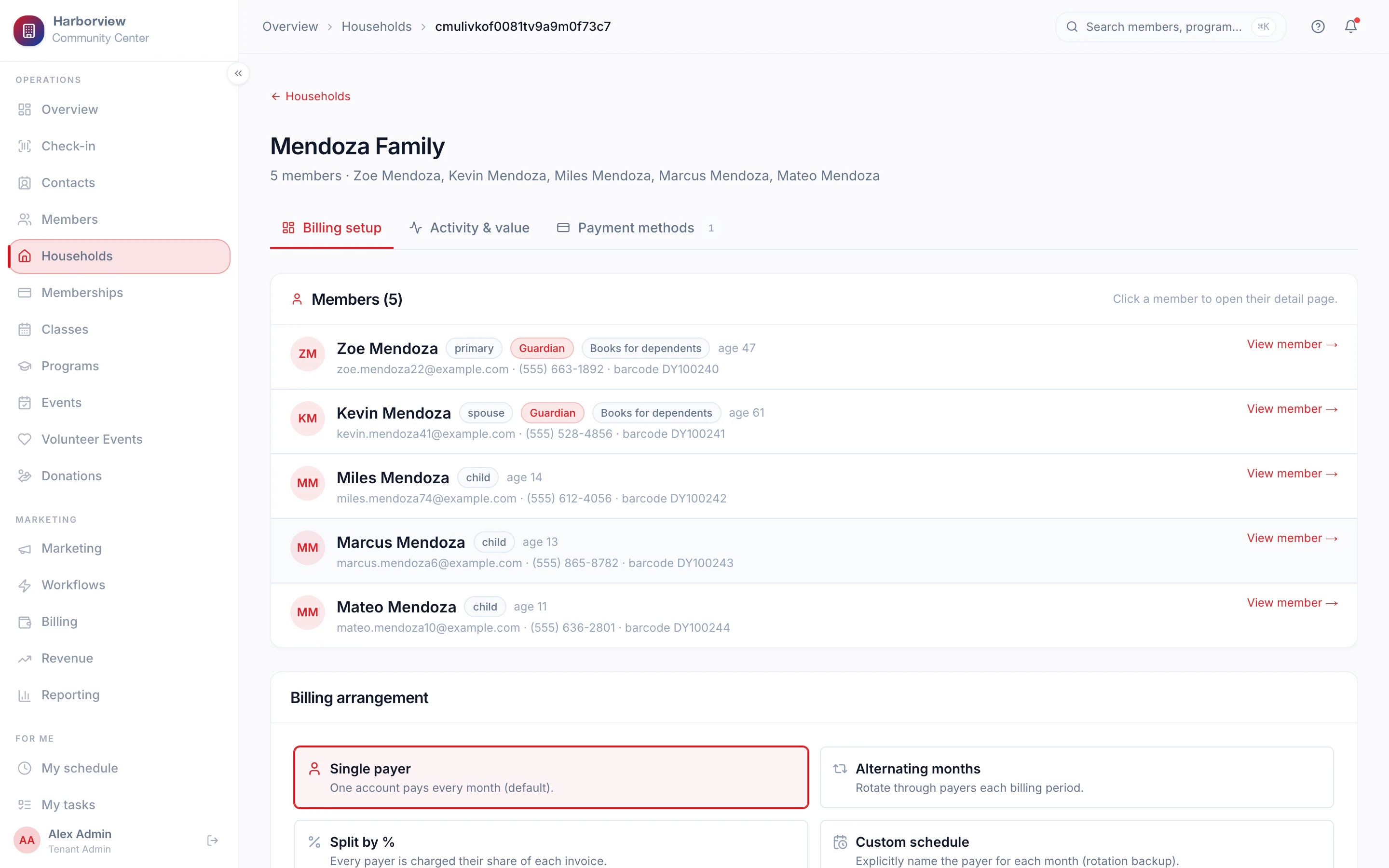The height and width of the screenshot is (868, 1389).
Task: Open Events in the sidebar
Action: click(120, 403)
